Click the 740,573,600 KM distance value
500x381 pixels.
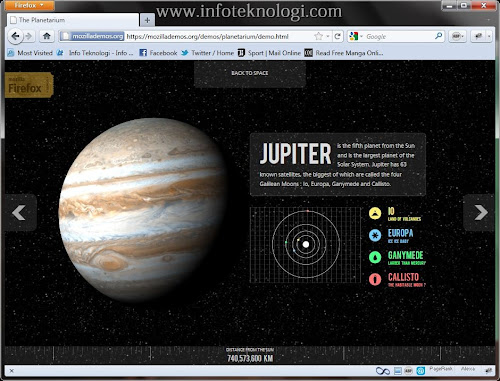pos(250,358)
